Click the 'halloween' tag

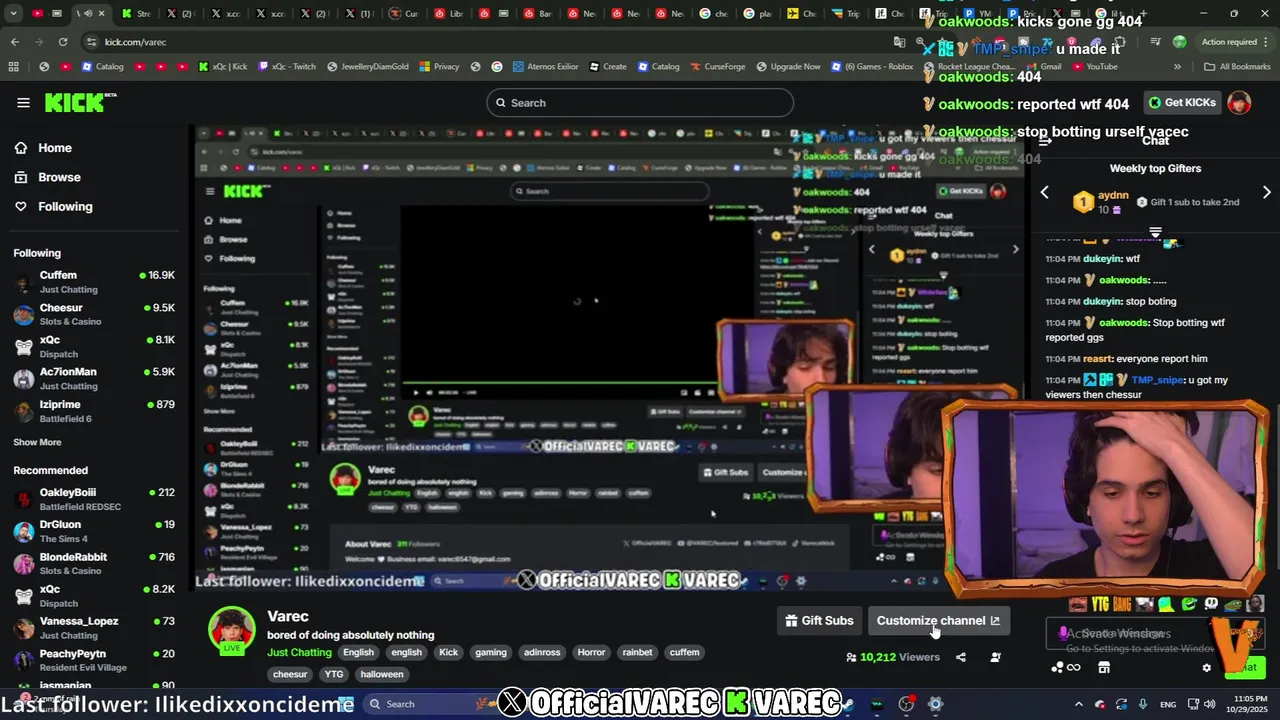point(382,674)
